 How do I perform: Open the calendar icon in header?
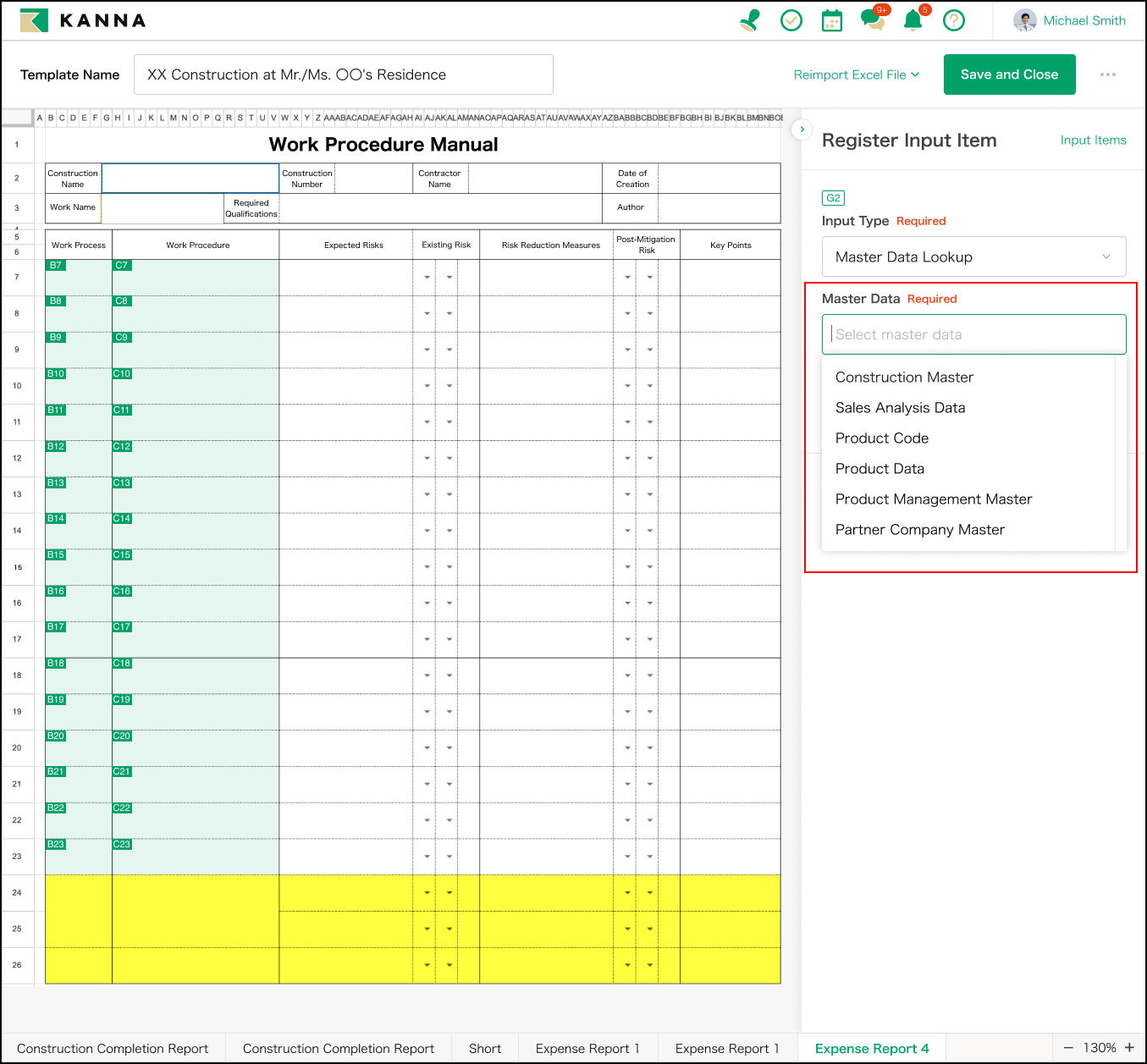pos(832,20)
